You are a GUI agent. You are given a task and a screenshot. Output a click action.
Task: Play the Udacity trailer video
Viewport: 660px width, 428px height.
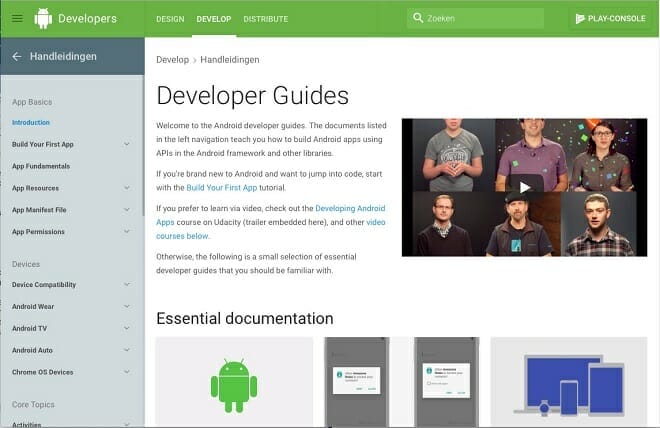524,187
